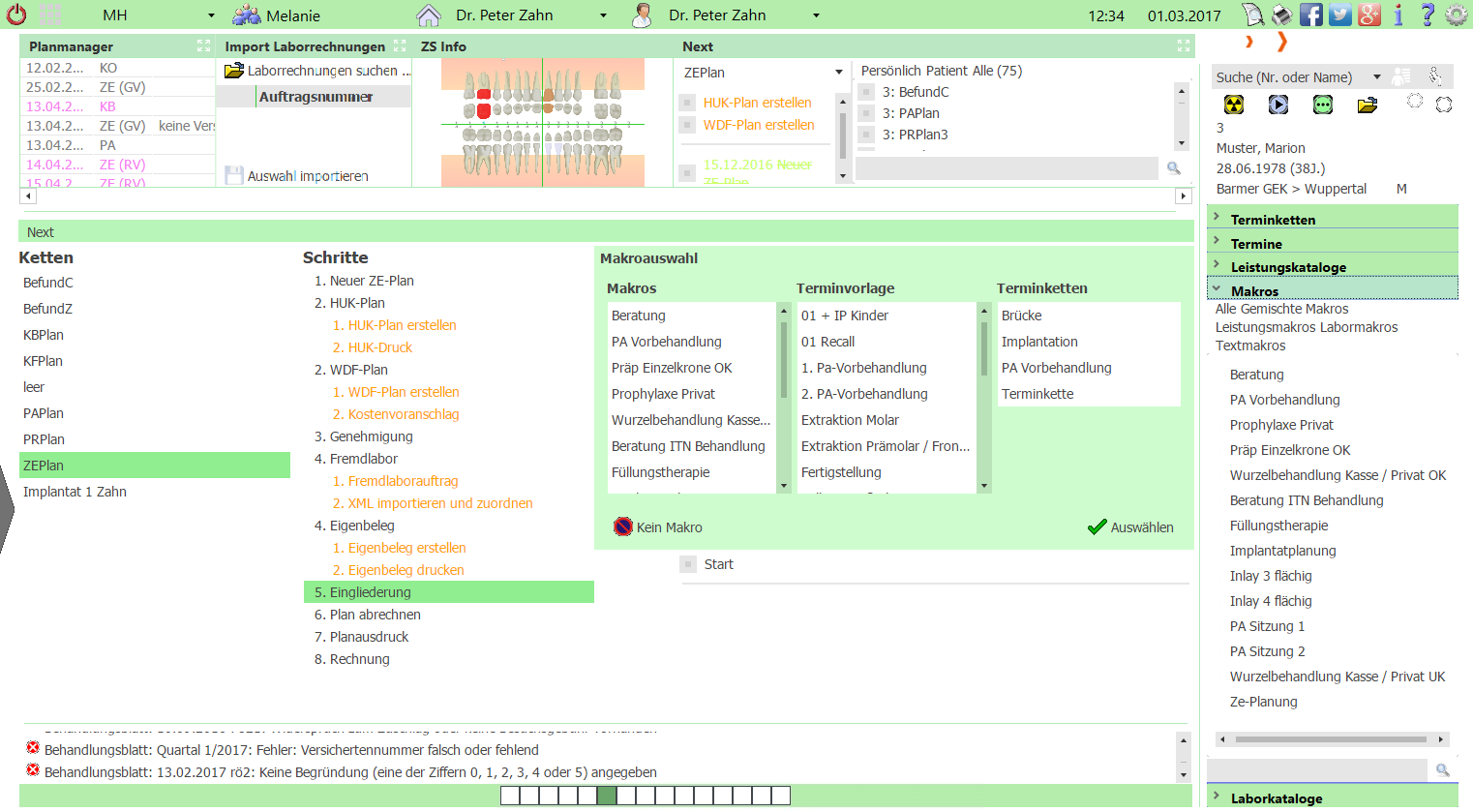This screenshot has width=1473, height=812.
Task: Toggle the 3: PRPlan3 checkbox
Action: tap(866, 135)
